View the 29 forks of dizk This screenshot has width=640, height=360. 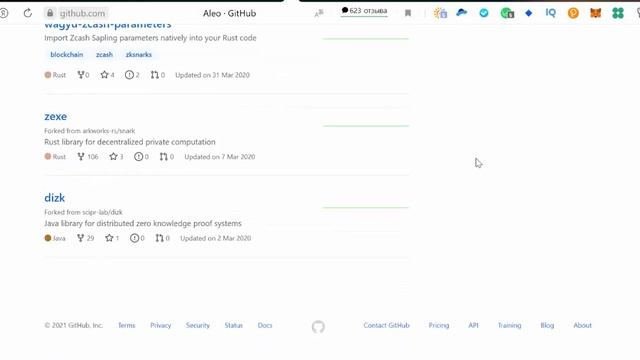point(85,238)
